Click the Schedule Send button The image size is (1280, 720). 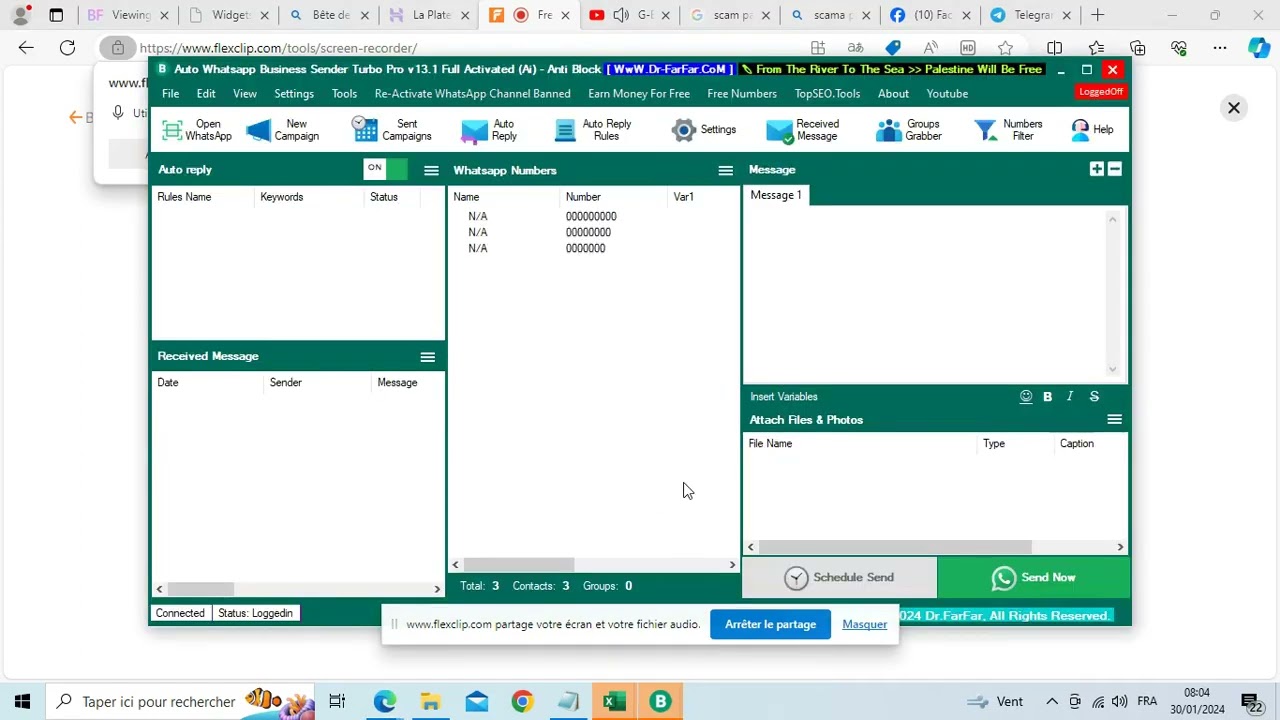(x=840, y=577)
